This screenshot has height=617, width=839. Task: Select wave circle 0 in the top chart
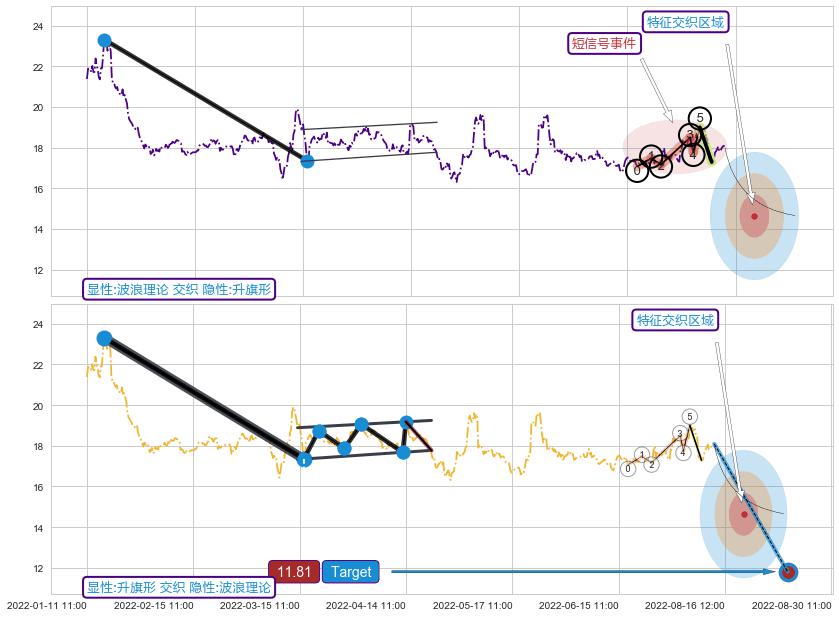coord(636,172)
